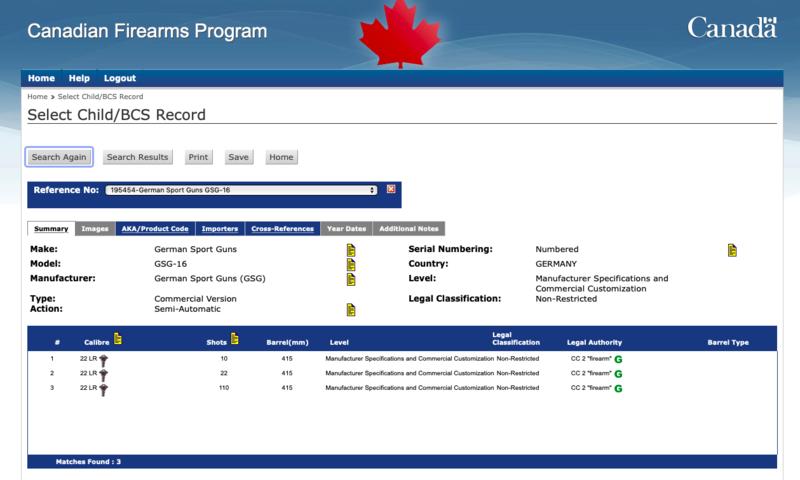
Task: Click the Semi-Automatic action value
Action: pyautogui.click(x=187, y=309)
